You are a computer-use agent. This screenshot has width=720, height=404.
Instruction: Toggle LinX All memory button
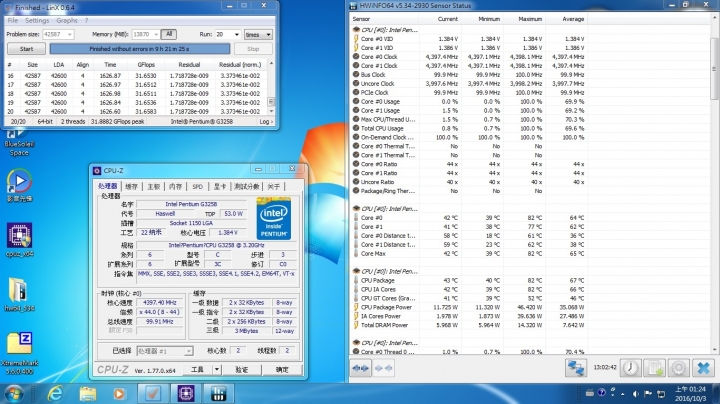pyautogui.click(x=169, y=34)
